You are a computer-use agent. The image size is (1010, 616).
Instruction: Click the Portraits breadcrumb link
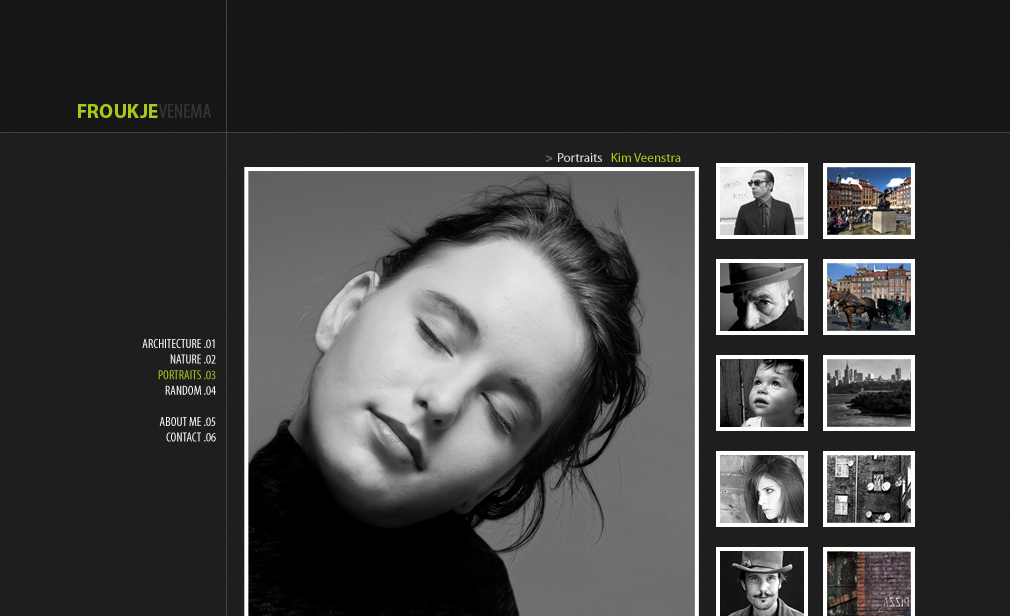[x=579, y=158]
